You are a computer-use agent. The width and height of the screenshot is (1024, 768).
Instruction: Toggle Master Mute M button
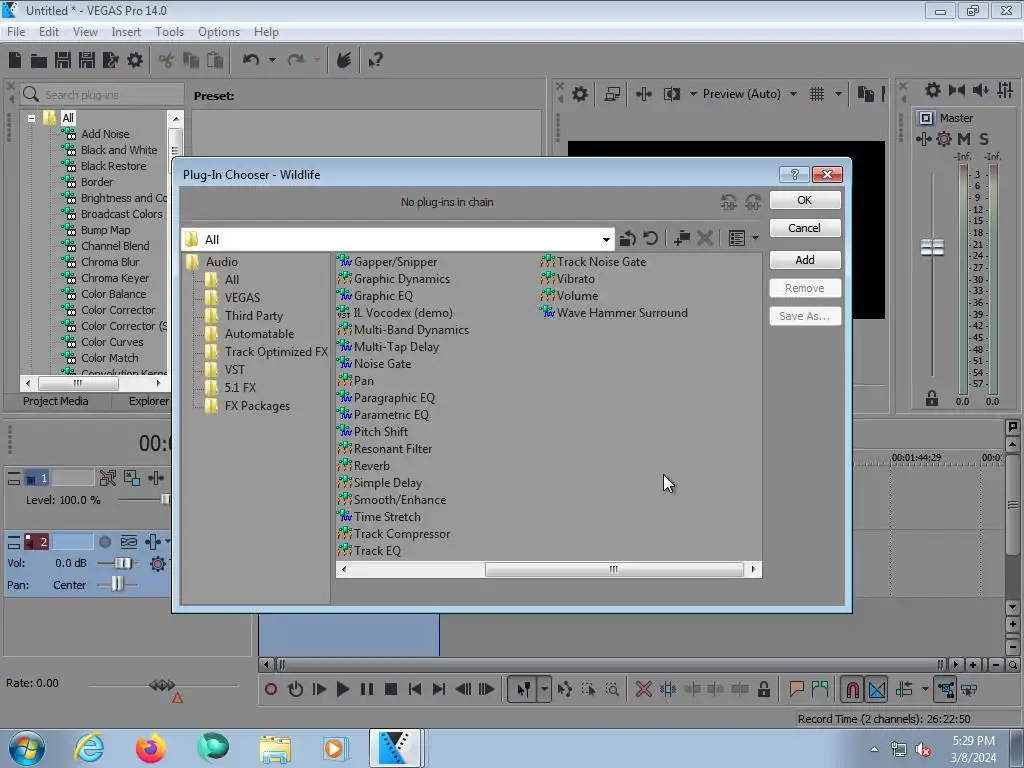[x=964, y=139]
